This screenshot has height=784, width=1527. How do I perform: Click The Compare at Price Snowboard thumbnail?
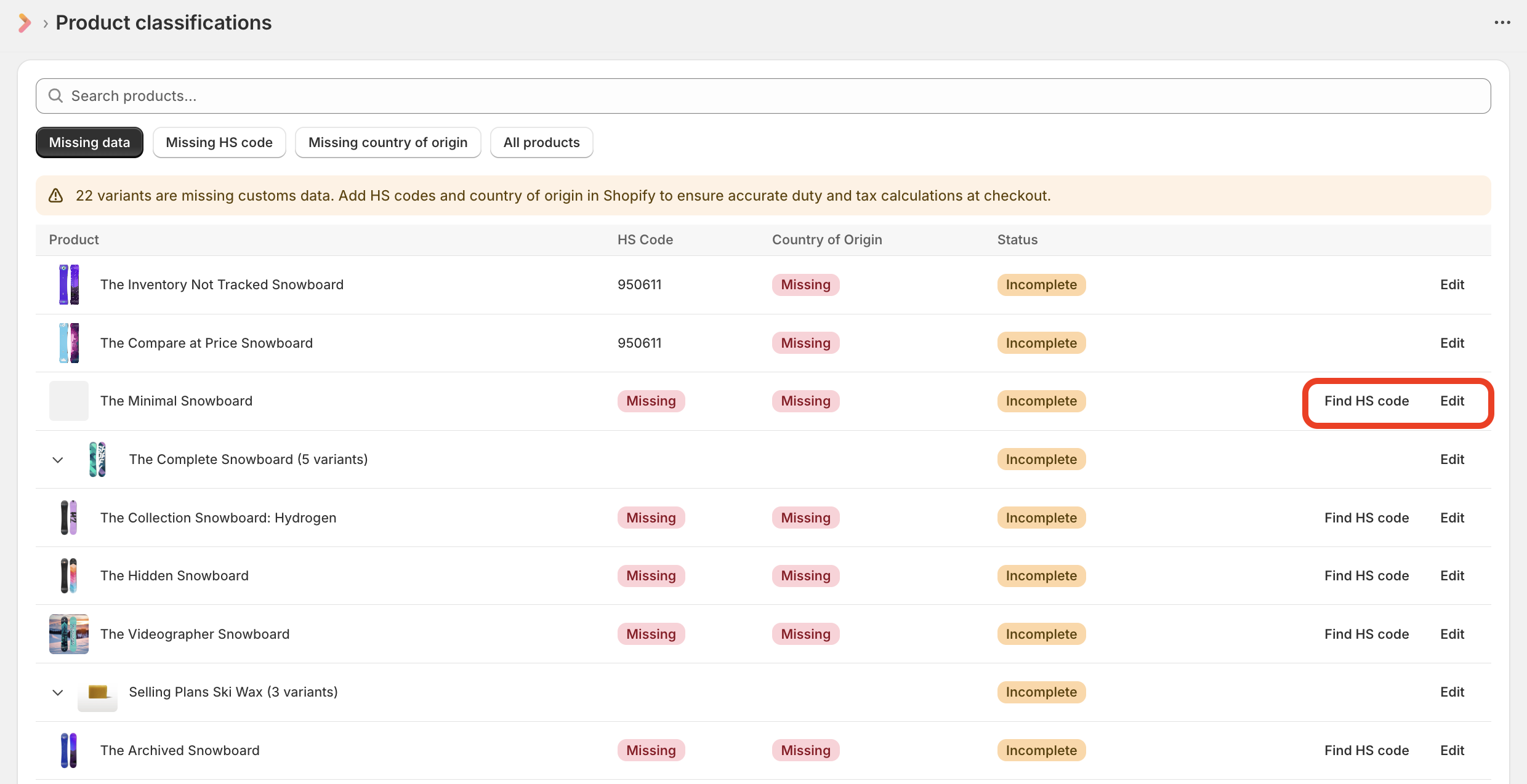click(x=69, y=343)
